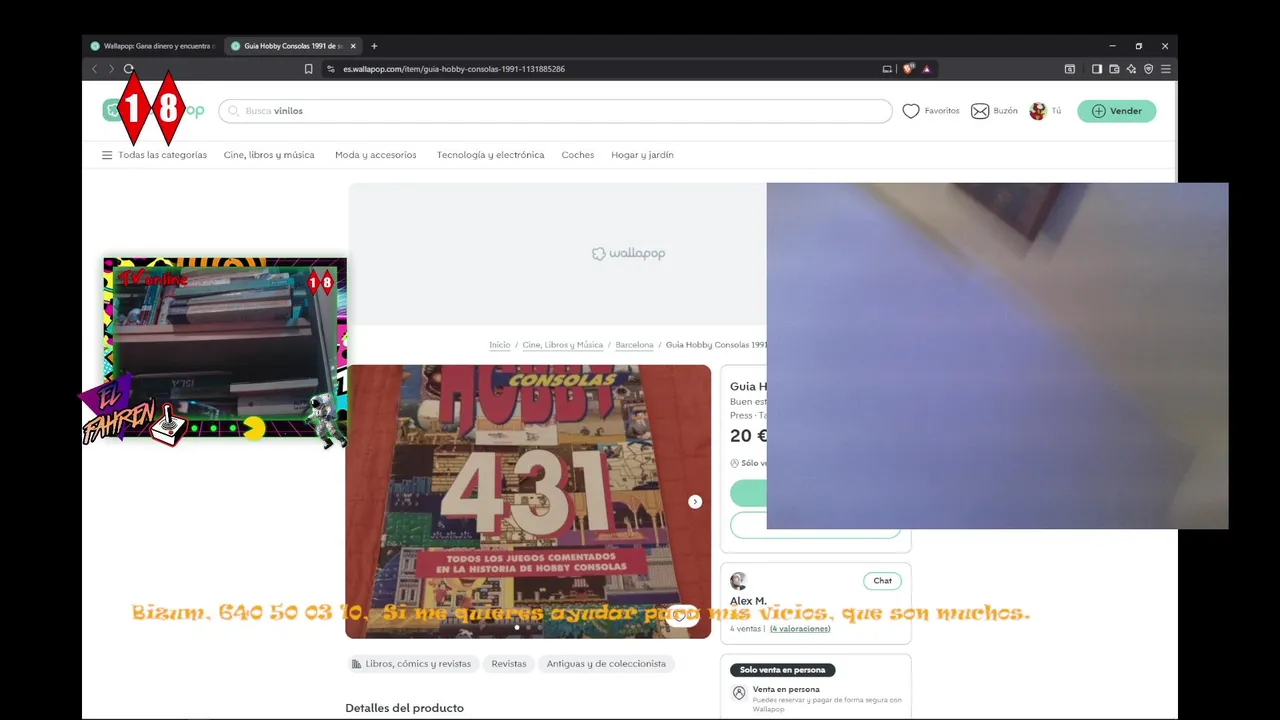1280x720 pixels.
Task: Open Moda y accesorios category
Action: click(375, 155)
